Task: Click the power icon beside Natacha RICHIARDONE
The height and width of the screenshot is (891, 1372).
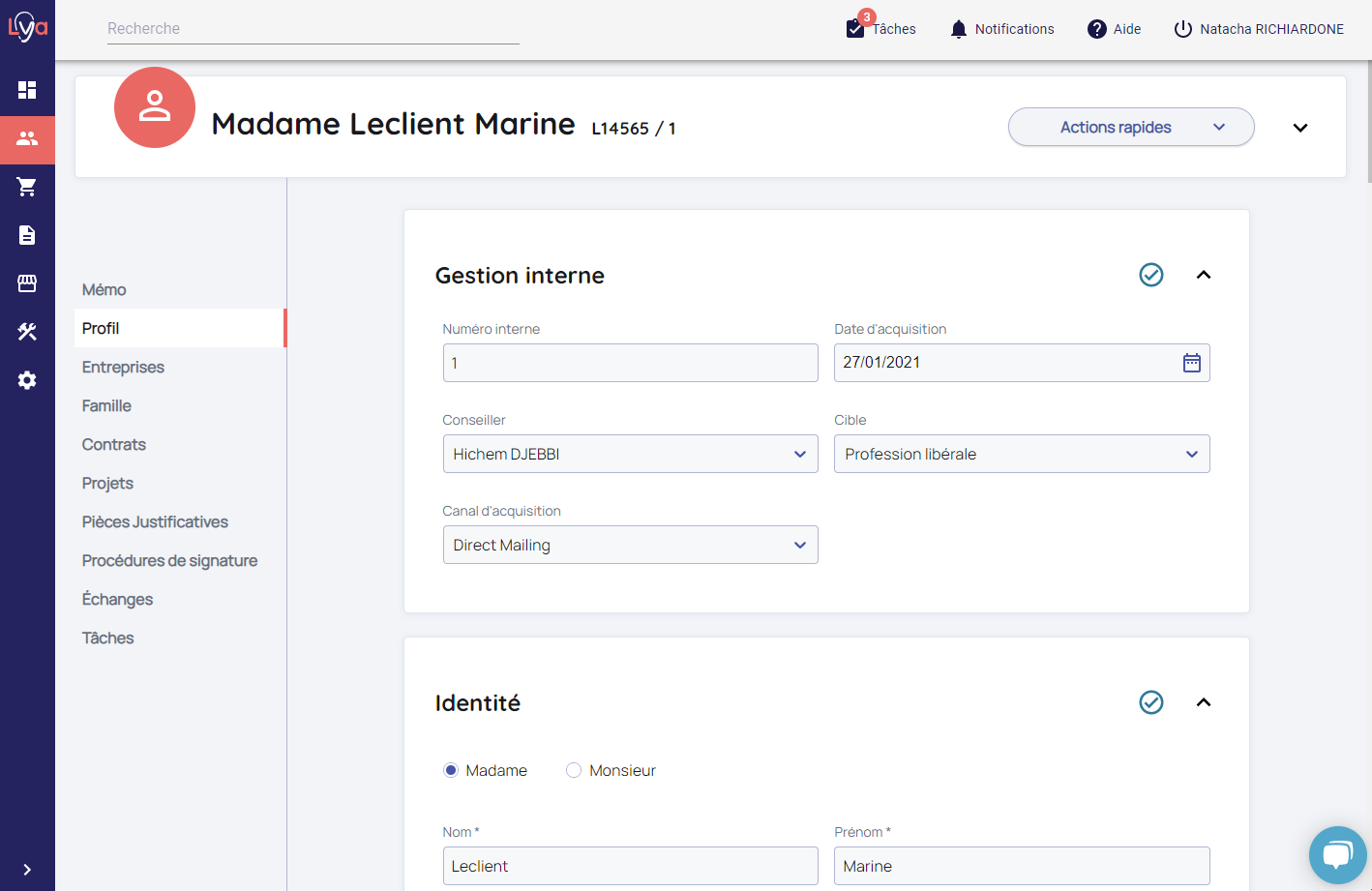Action: point(1182,29)
